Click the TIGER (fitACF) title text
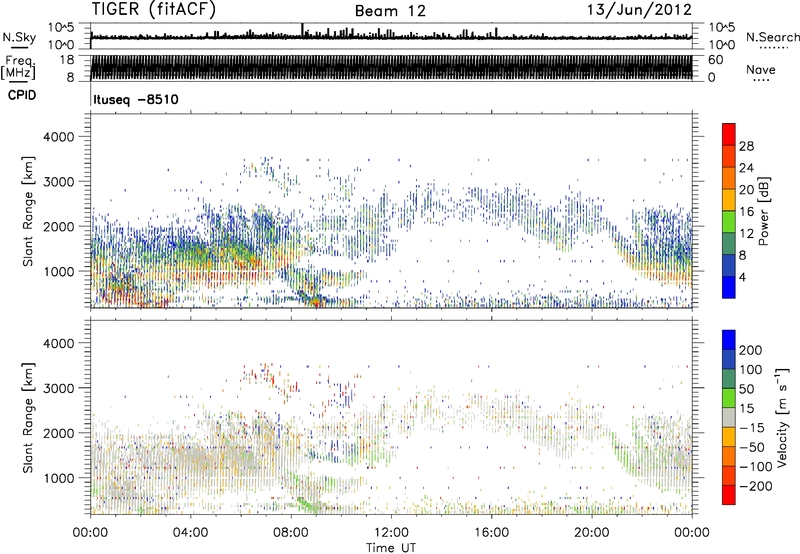This screenshot has height=554, width=800. coord(154,9)
